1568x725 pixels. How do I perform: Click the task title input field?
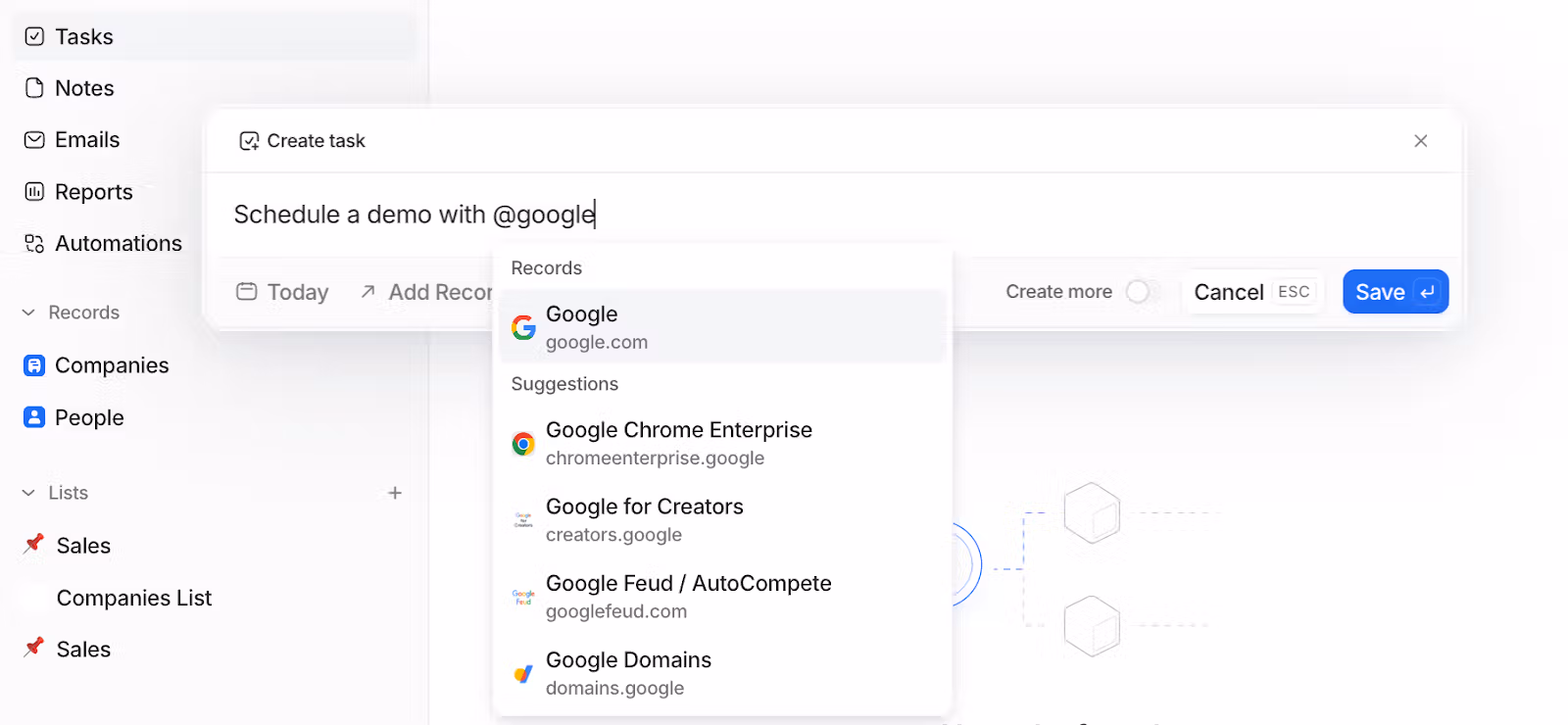[833, 214]
